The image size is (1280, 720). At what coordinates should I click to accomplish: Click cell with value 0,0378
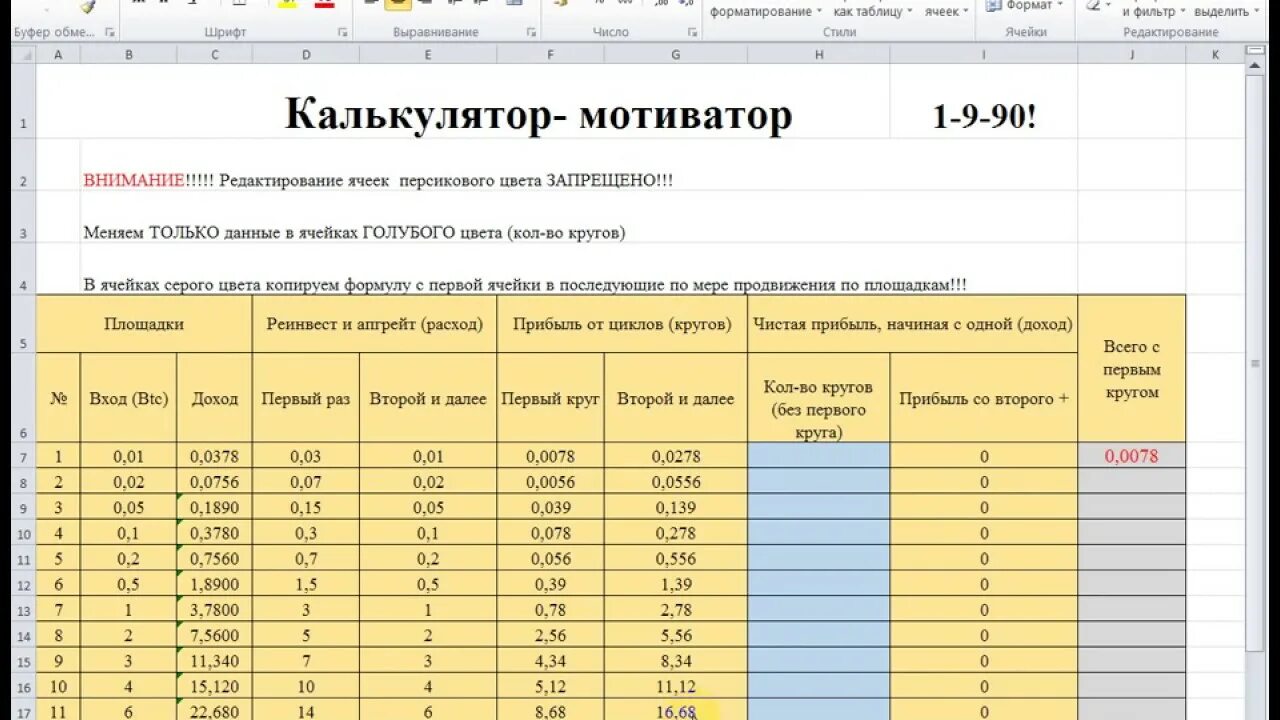tap(215, 456)
